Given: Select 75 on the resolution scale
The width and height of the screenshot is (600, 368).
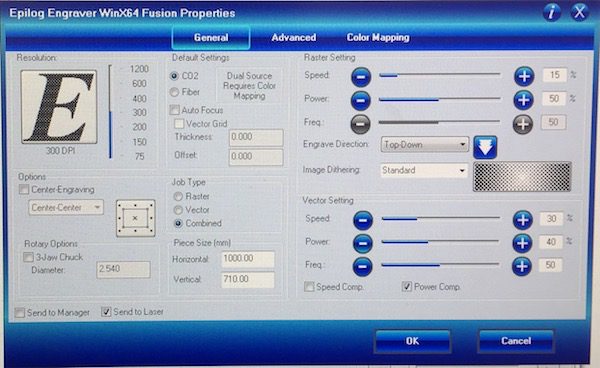Looking at the screenshot, I should point(139,156).
